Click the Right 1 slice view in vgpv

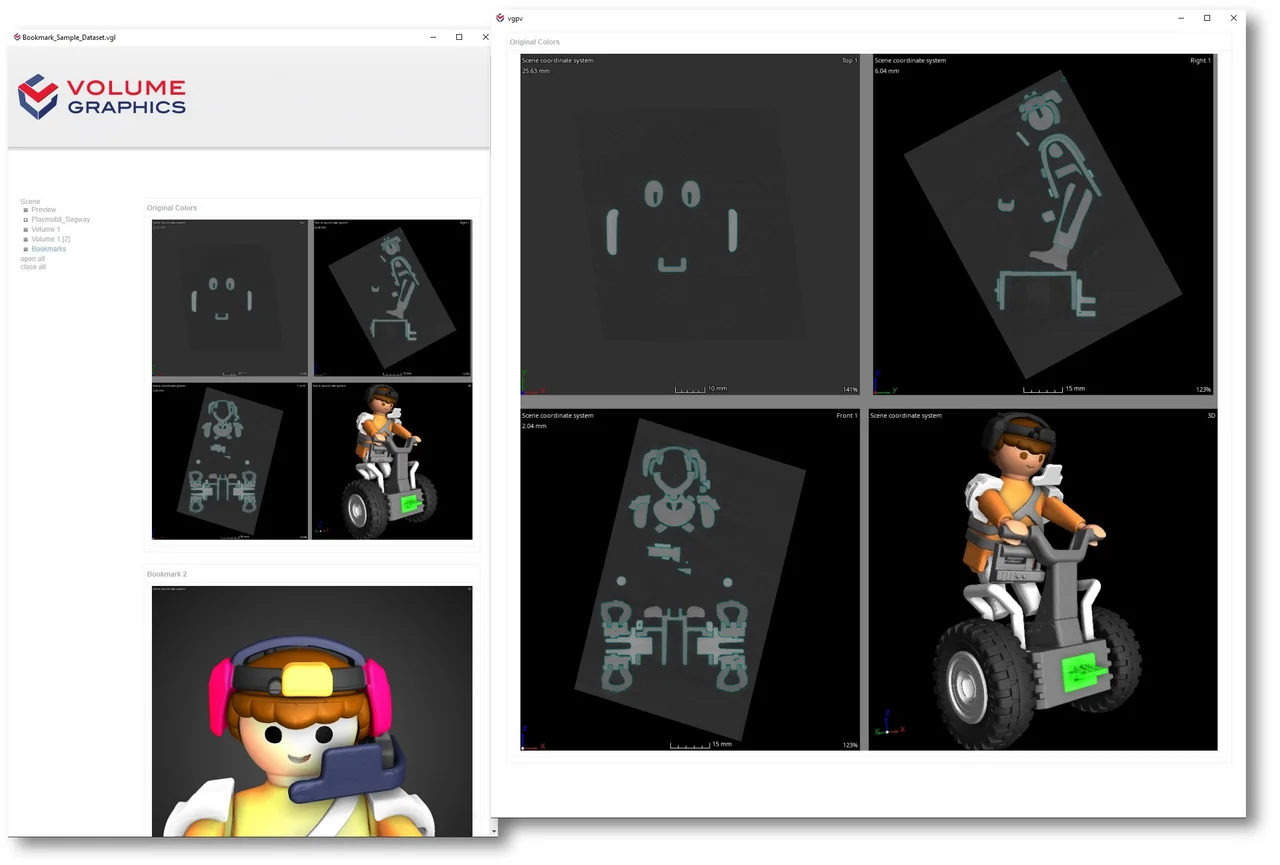(x=1043, y=224)
